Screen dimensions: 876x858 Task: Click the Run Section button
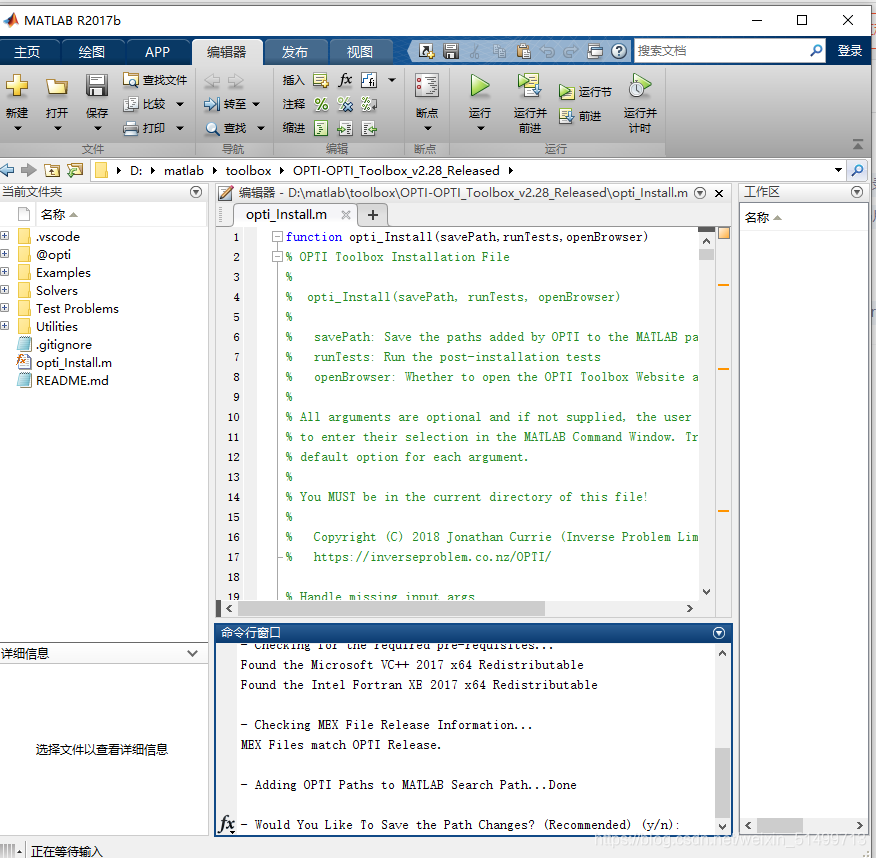585,92
